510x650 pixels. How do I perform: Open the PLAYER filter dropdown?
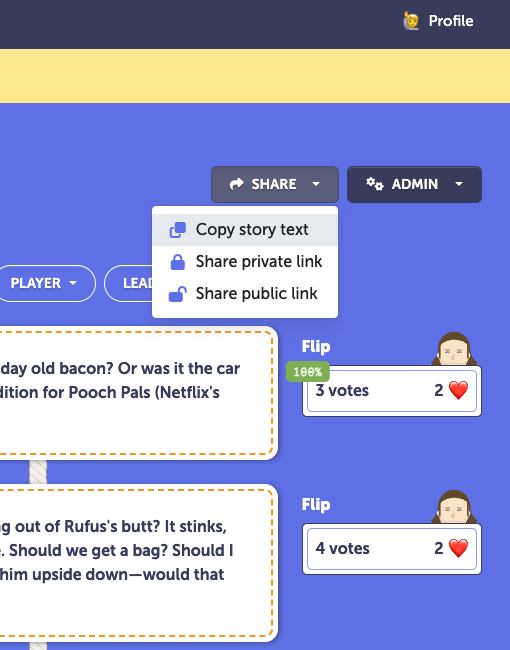pos(45,283)
